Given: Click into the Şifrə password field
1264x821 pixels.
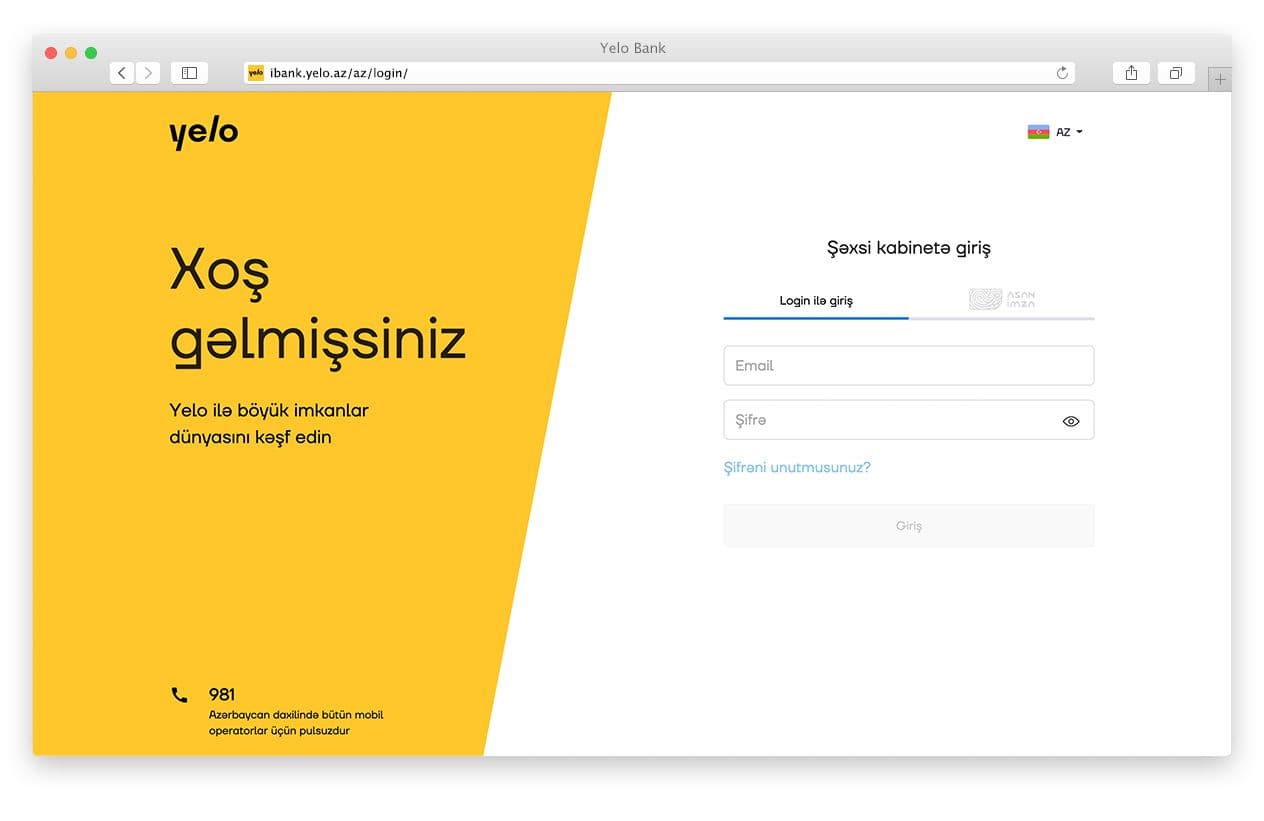Looking at the screenshot, I should coord(890,421).
